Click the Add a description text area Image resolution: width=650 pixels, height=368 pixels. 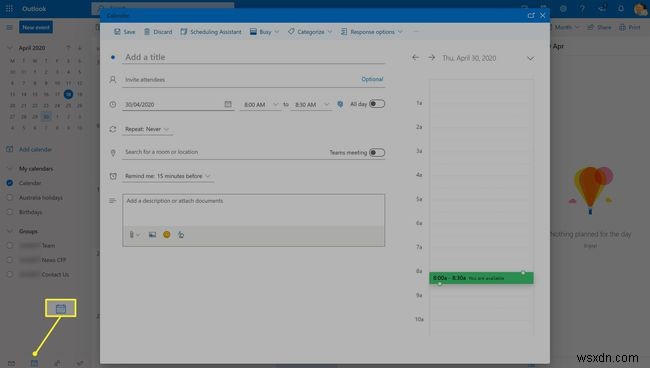253,210
